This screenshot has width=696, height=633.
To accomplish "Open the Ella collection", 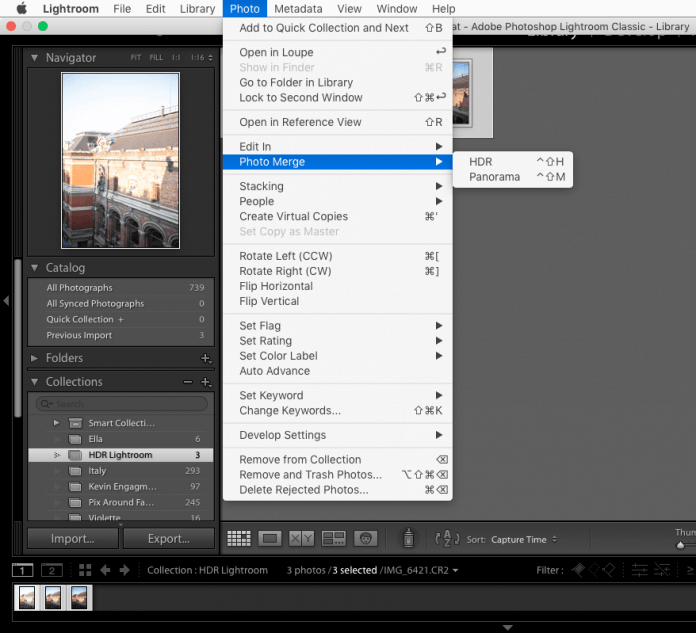I will coord(121,439).
